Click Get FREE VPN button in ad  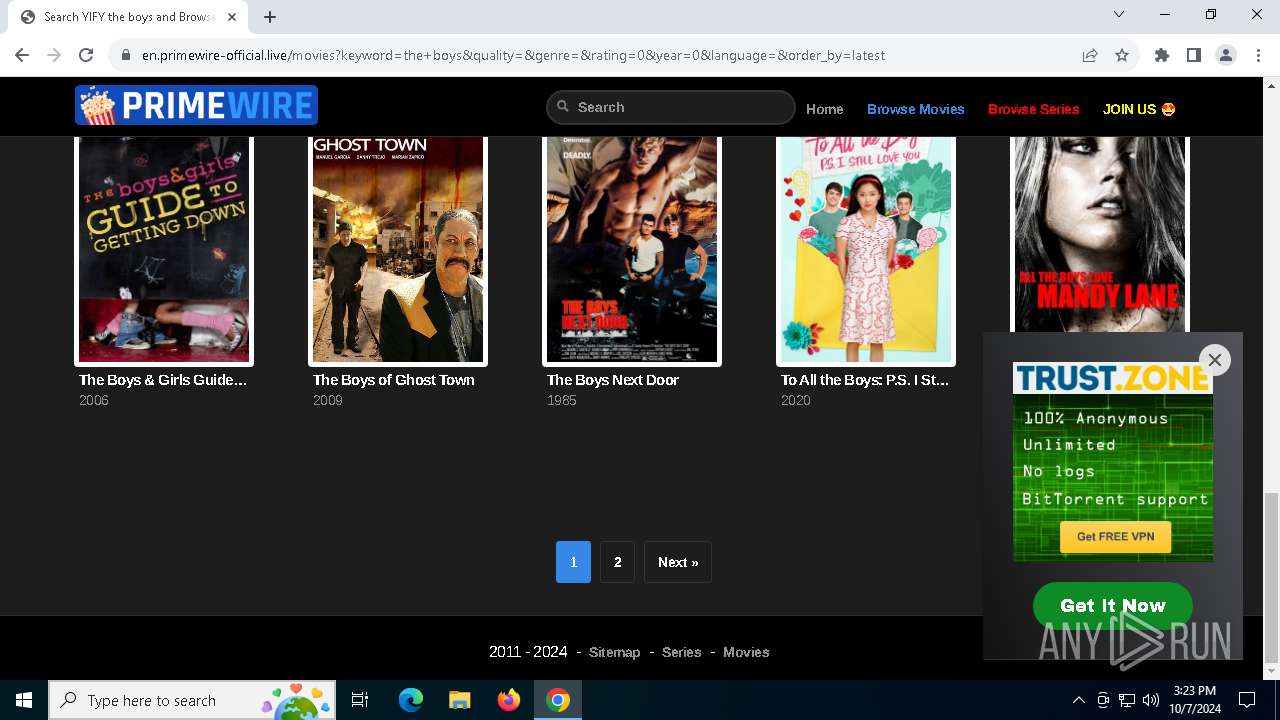pyautogui.click(x=1115, y=537)
